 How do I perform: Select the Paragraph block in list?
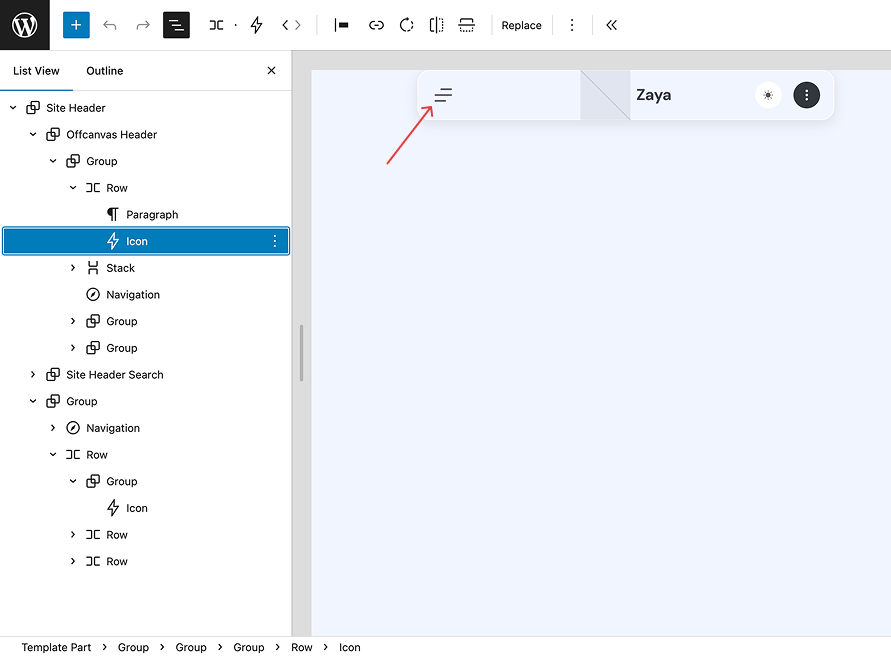(x=146, y=214)
